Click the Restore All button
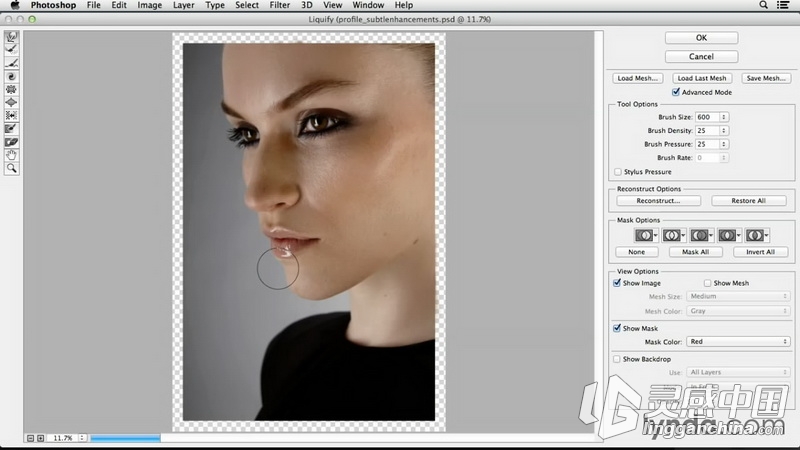The width and height of the screenshot is (800, 450). click(x=748, y=201)
